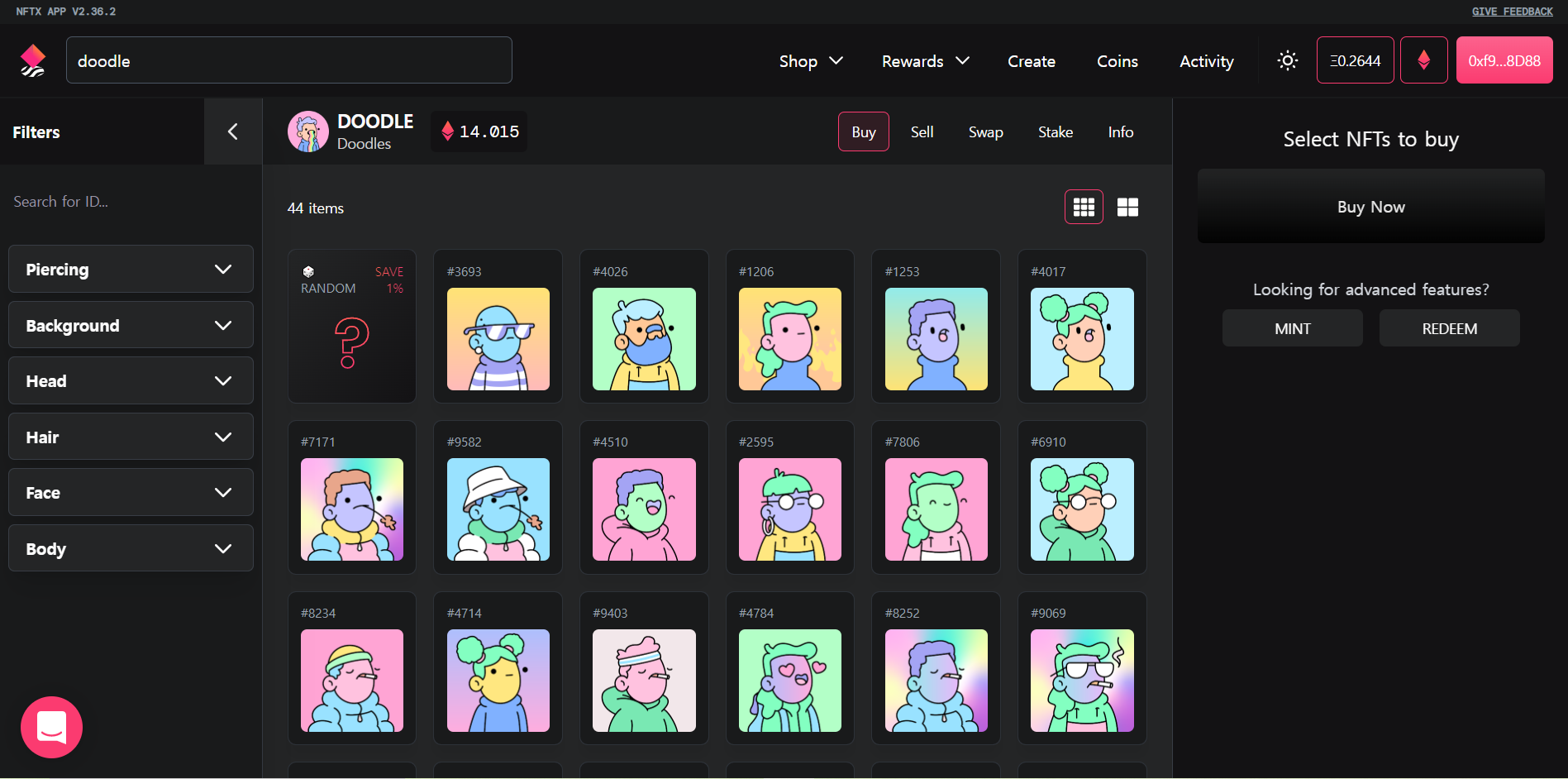This screenshot has height=779, width=1568.
Task: Select Doodle #8234 thumbnail
Action: (351, 681)
